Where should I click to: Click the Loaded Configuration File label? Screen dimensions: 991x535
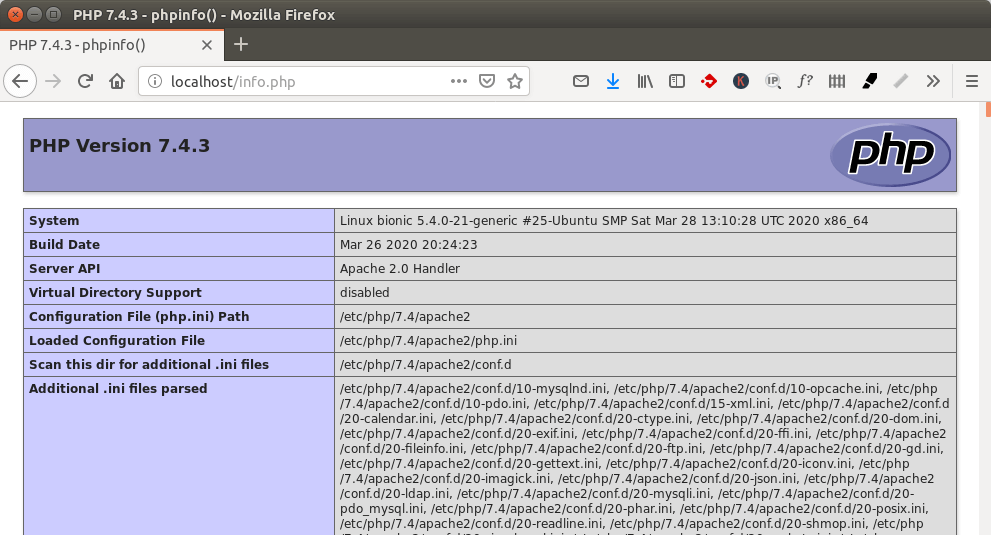117,341
